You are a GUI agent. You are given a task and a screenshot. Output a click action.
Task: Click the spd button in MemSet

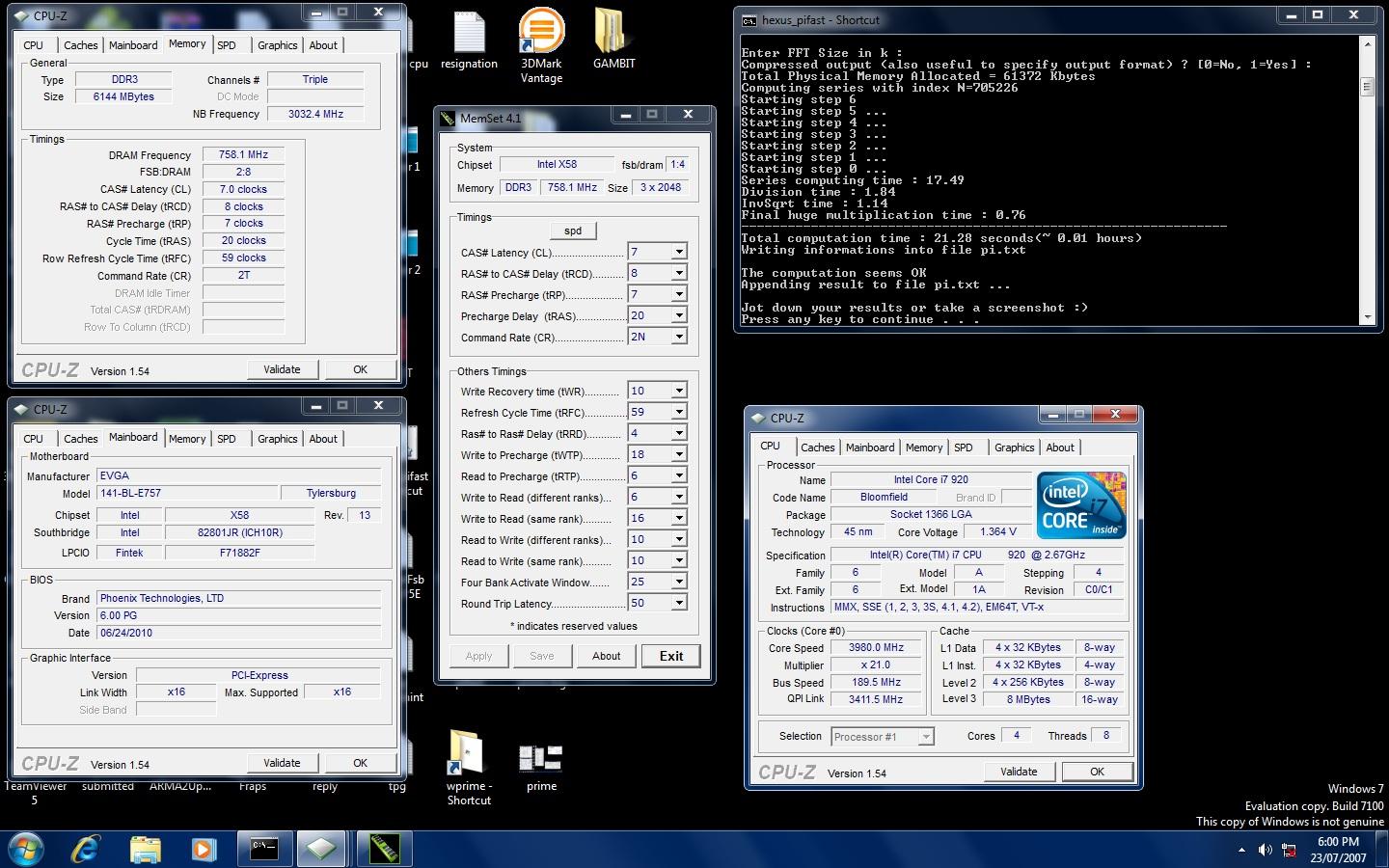pyautogui.click(x=573, y=231)
